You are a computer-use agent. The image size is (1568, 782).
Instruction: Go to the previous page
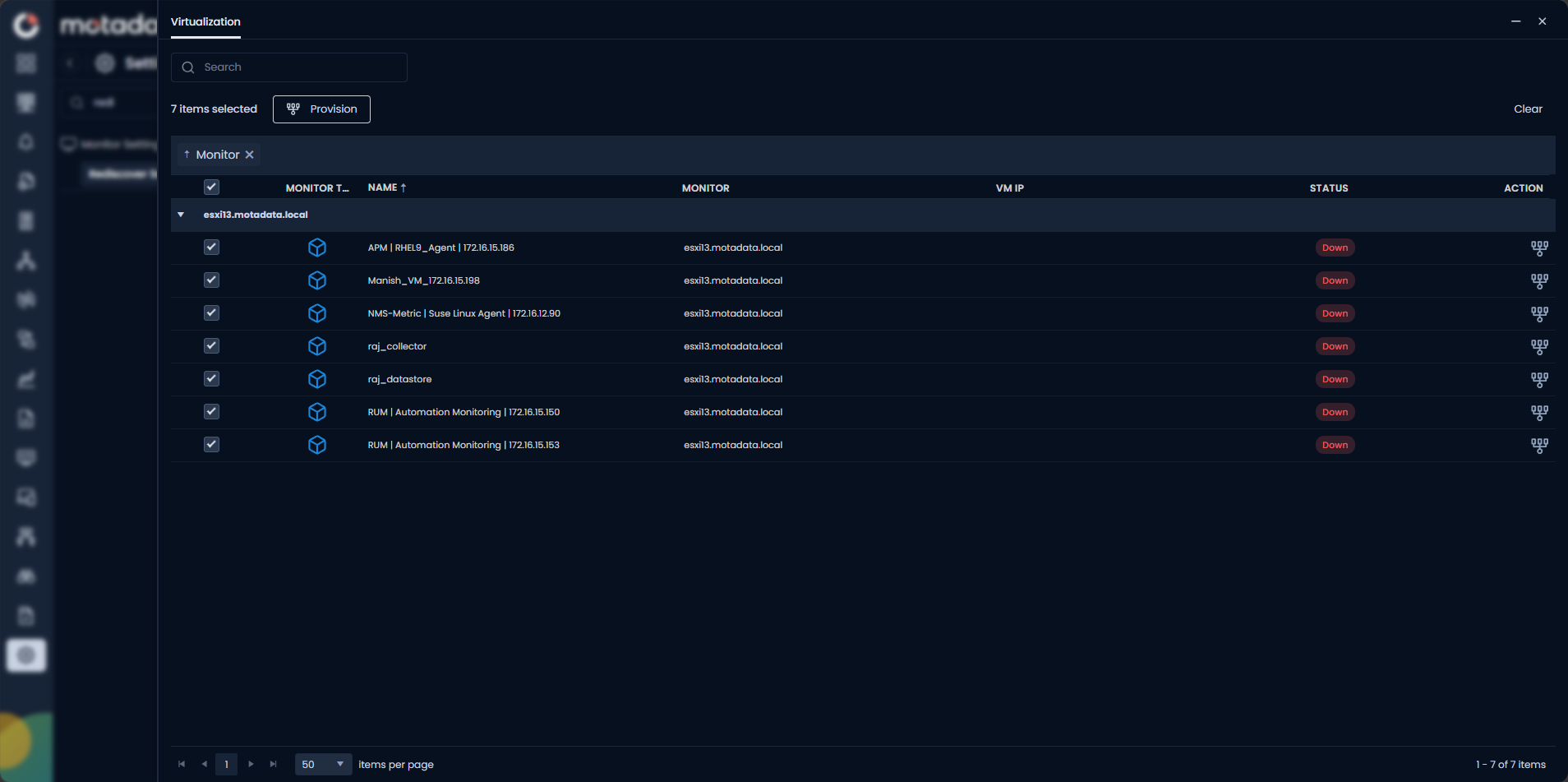click(x=205, y=765)
